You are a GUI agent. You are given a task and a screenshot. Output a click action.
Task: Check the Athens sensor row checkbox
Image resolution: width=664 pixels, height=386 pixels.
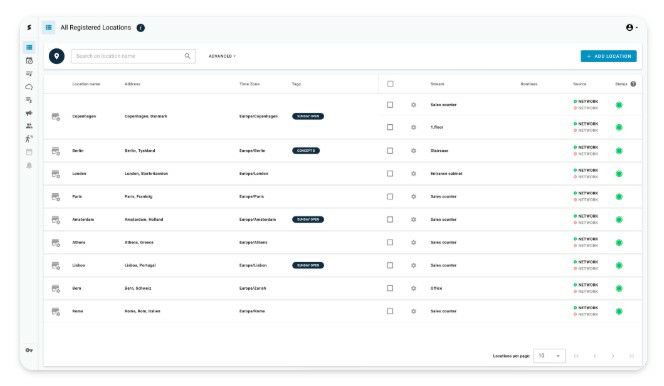[390, 242]
